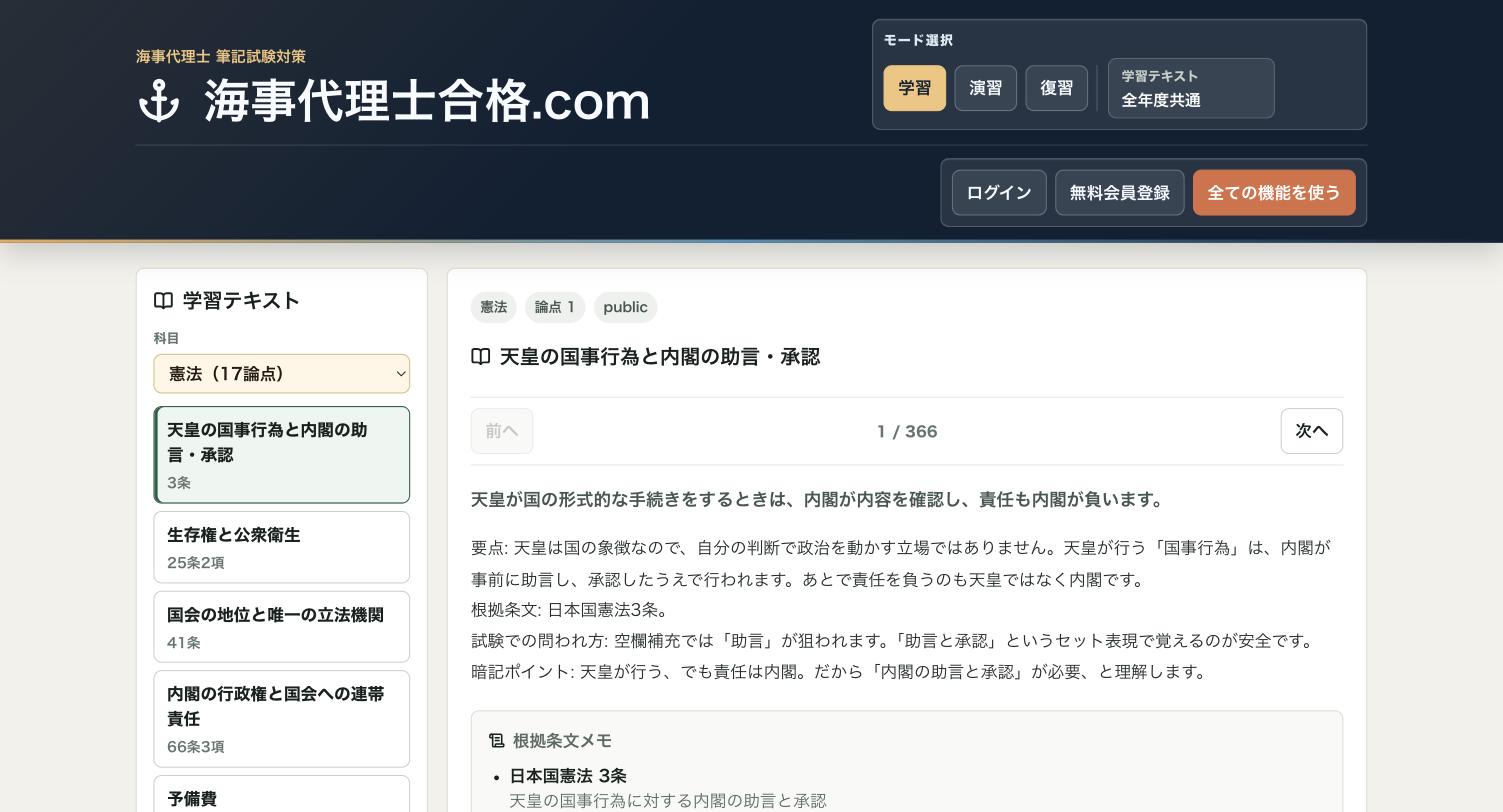The width and height of the screenshot is (1503, 812).
Task: Click the 全ての機能を使う button
Action: (x=1274, y=193)
